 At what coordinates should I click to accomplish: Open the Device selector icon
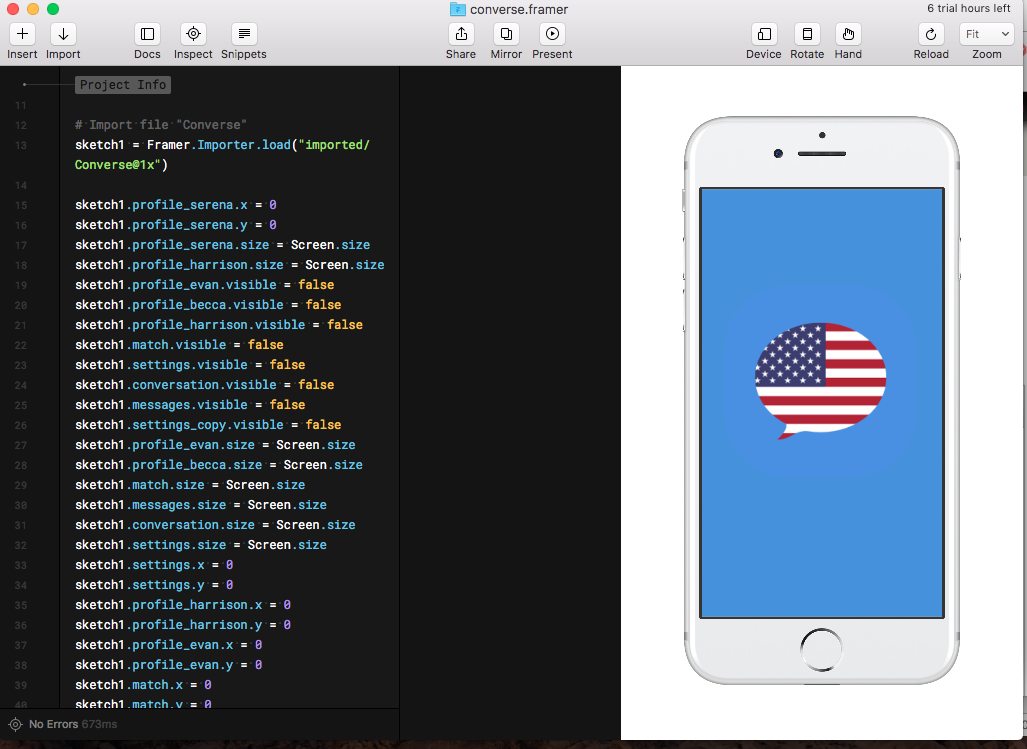click(764, 33)
